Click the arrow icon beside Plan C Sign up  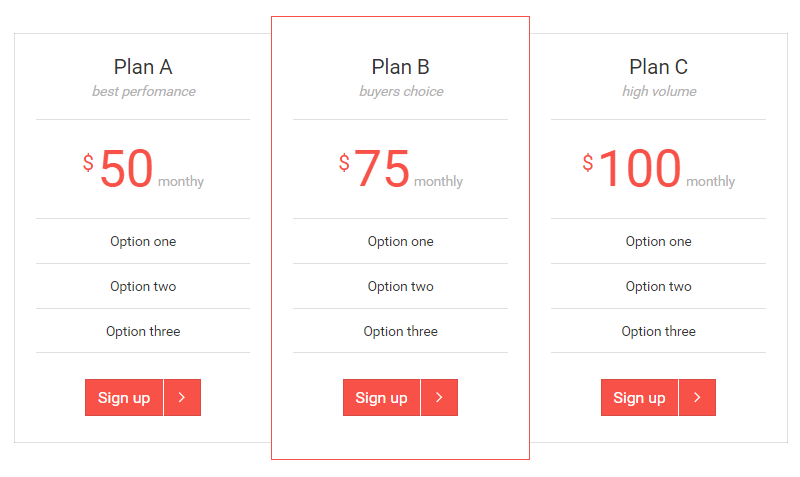(x=697, y=397)
